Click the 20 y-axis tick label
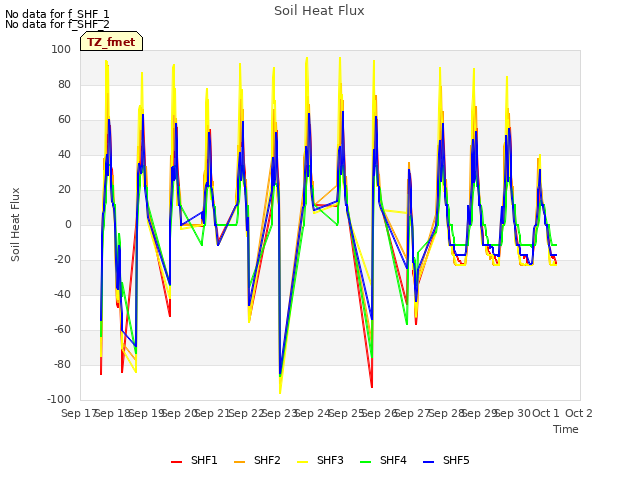The image size is (640, 480). click(x=64, y=190)
